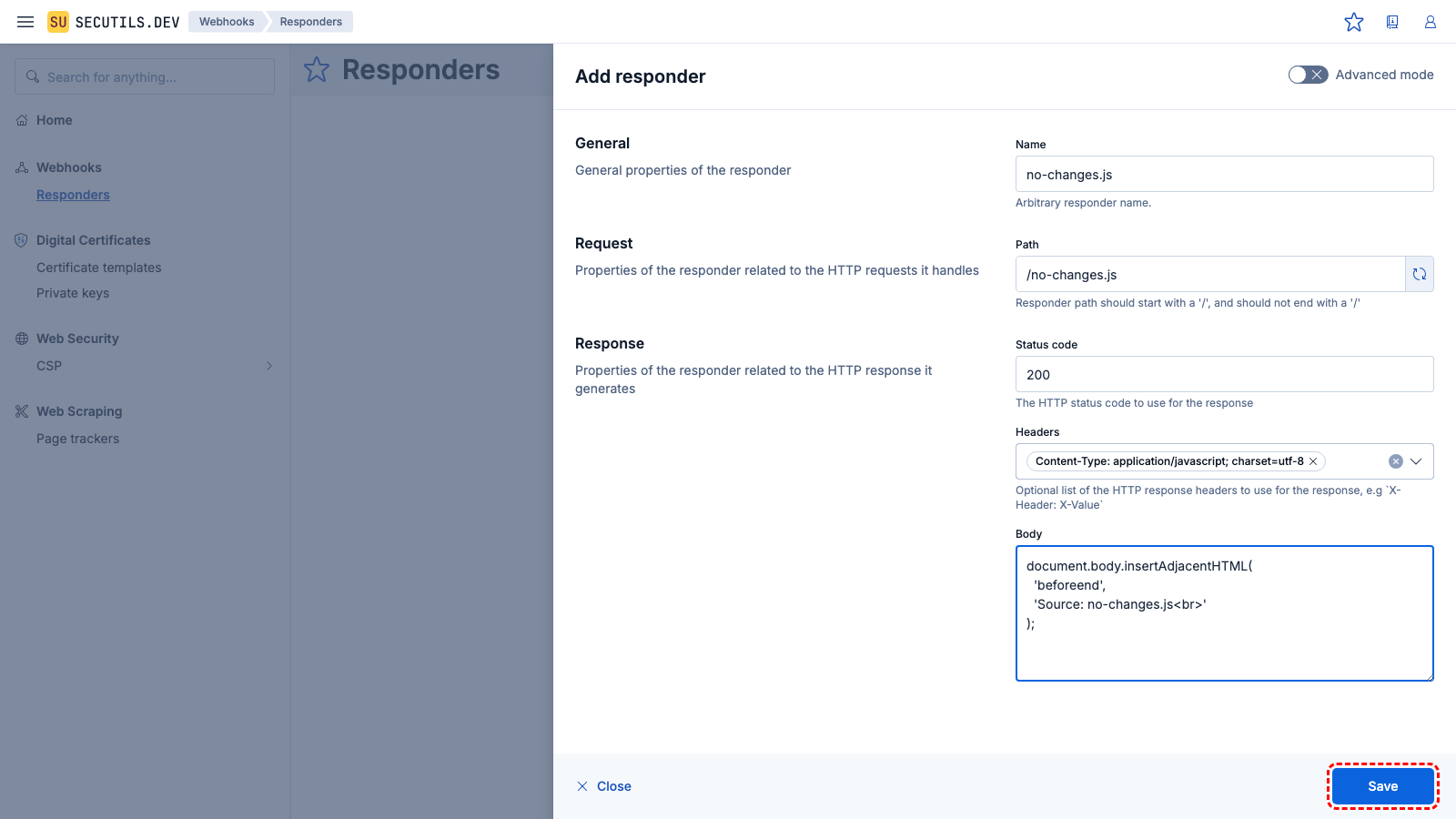Viewport: 1456px width, 819px height.
Task: Click the star icon beside Responders title
Action: [317, 70]
